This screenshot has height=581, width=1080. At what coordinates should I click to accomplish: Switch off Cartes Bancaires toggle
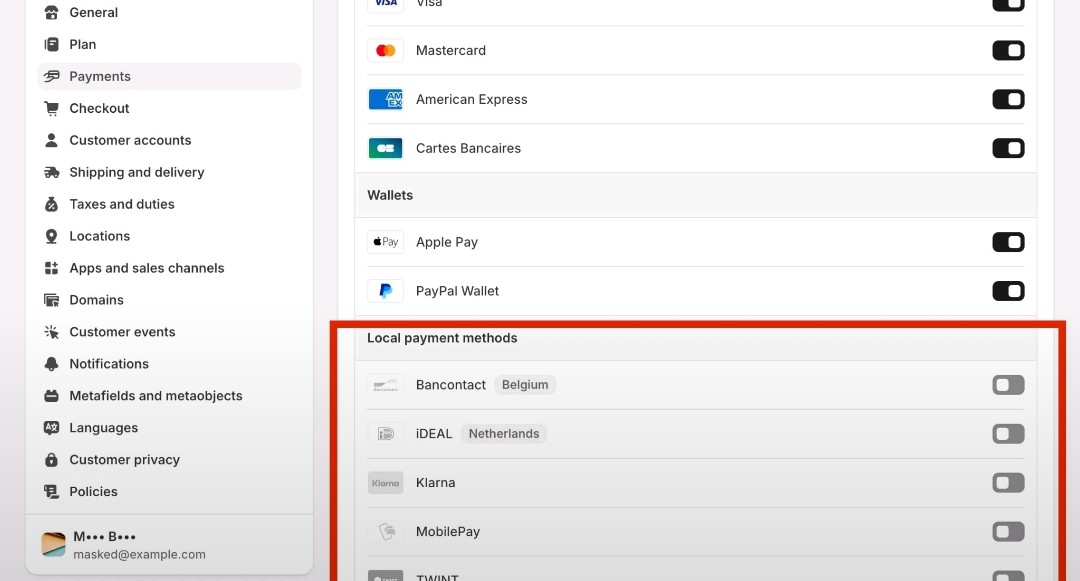click(1008, 148)
